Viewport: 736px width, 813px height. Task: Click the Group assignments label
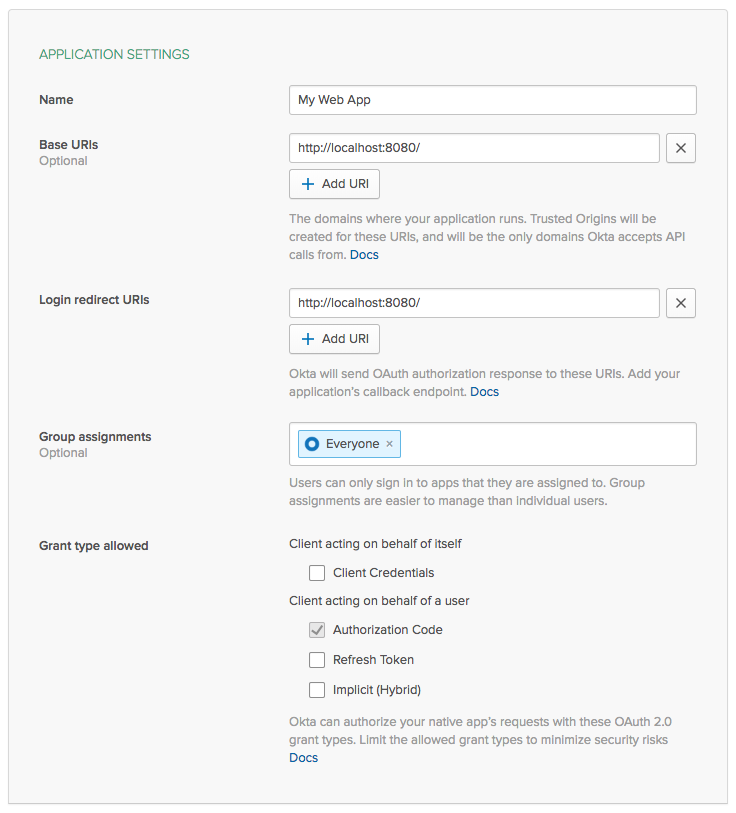95,437
